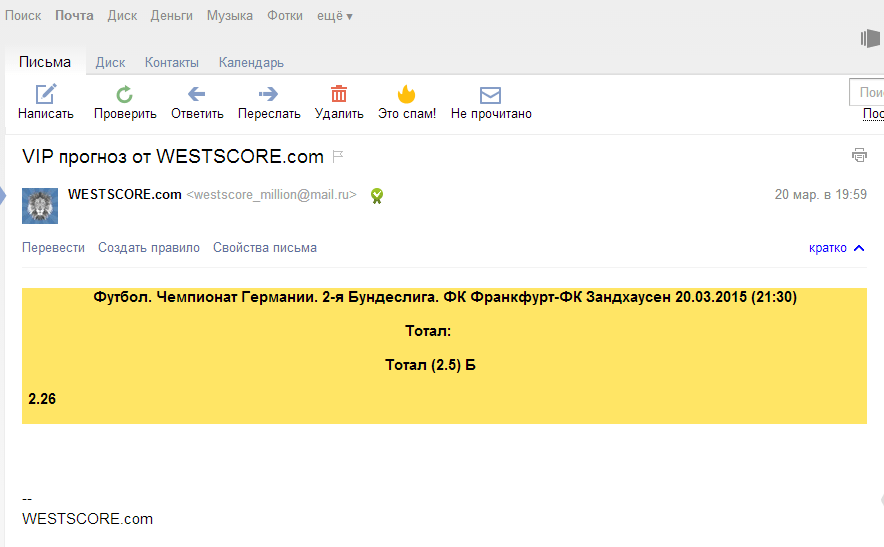
Task: Click the WESTSCORE sender avatar thumbnail
Action: point(40,205)
